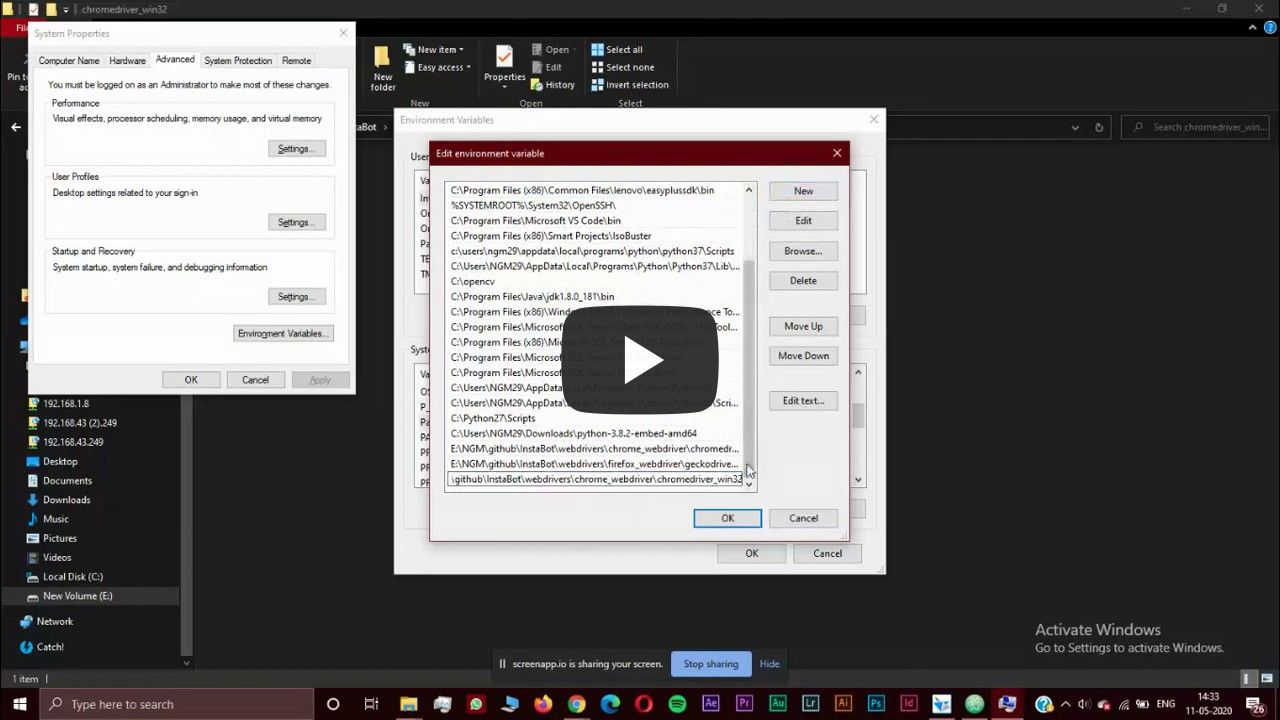Screen dimensions: 1280x720
Task: Launch Adobe Audition from the taskbar
Action: pos(778,704)
